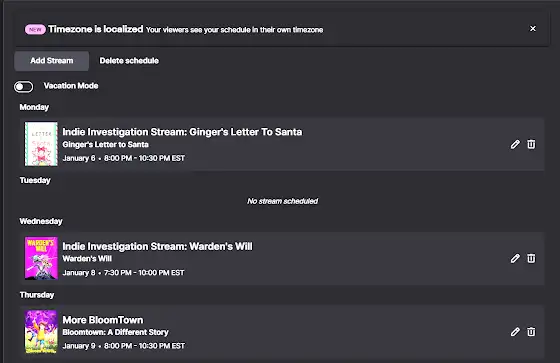Click the No stream scheduled Tuesday row
The width and height of the screenshot is (560, 363).
(282, 201)
